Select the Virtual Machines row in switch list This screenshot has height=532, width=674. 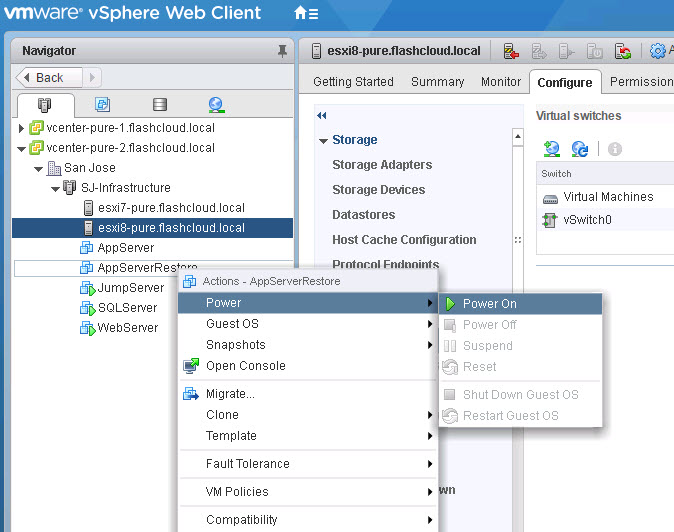coord(605,197)
